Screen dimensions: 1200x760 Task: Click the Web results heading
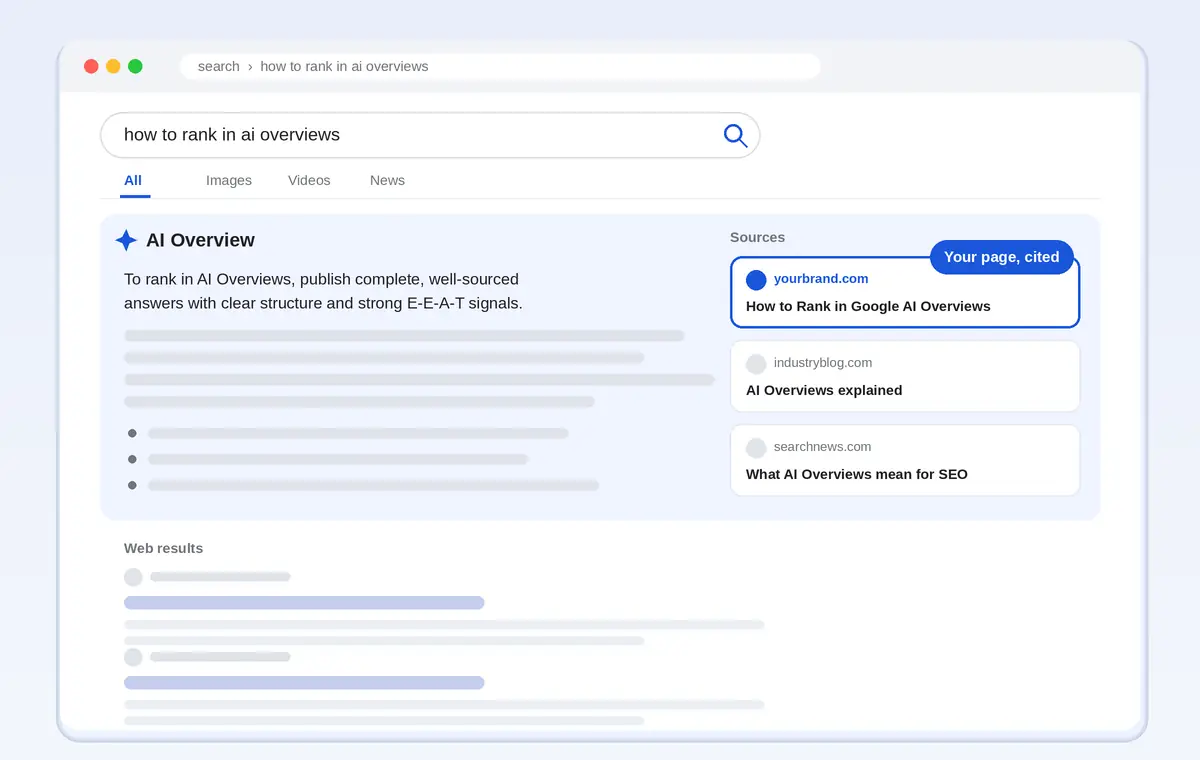coord(163,549)
